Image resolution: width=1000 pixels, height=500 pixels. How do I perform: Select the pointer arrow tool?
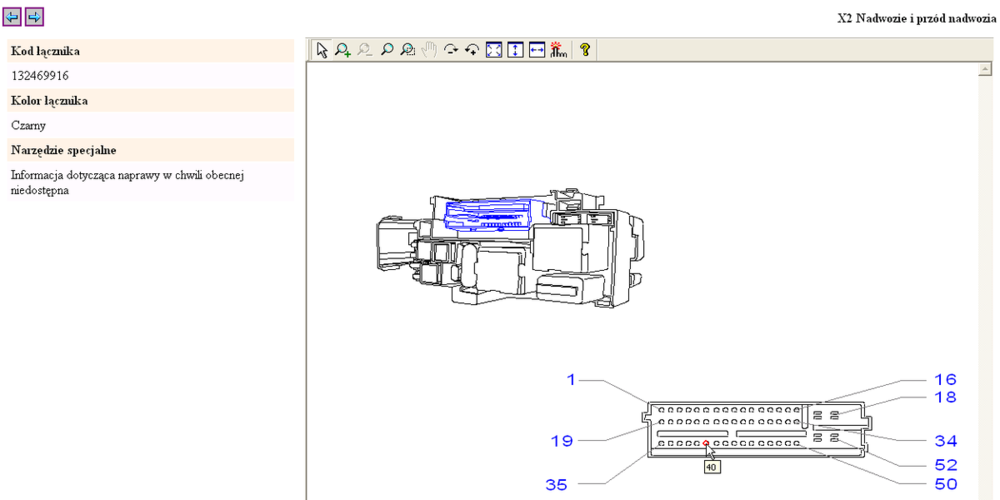coord(322,49)
